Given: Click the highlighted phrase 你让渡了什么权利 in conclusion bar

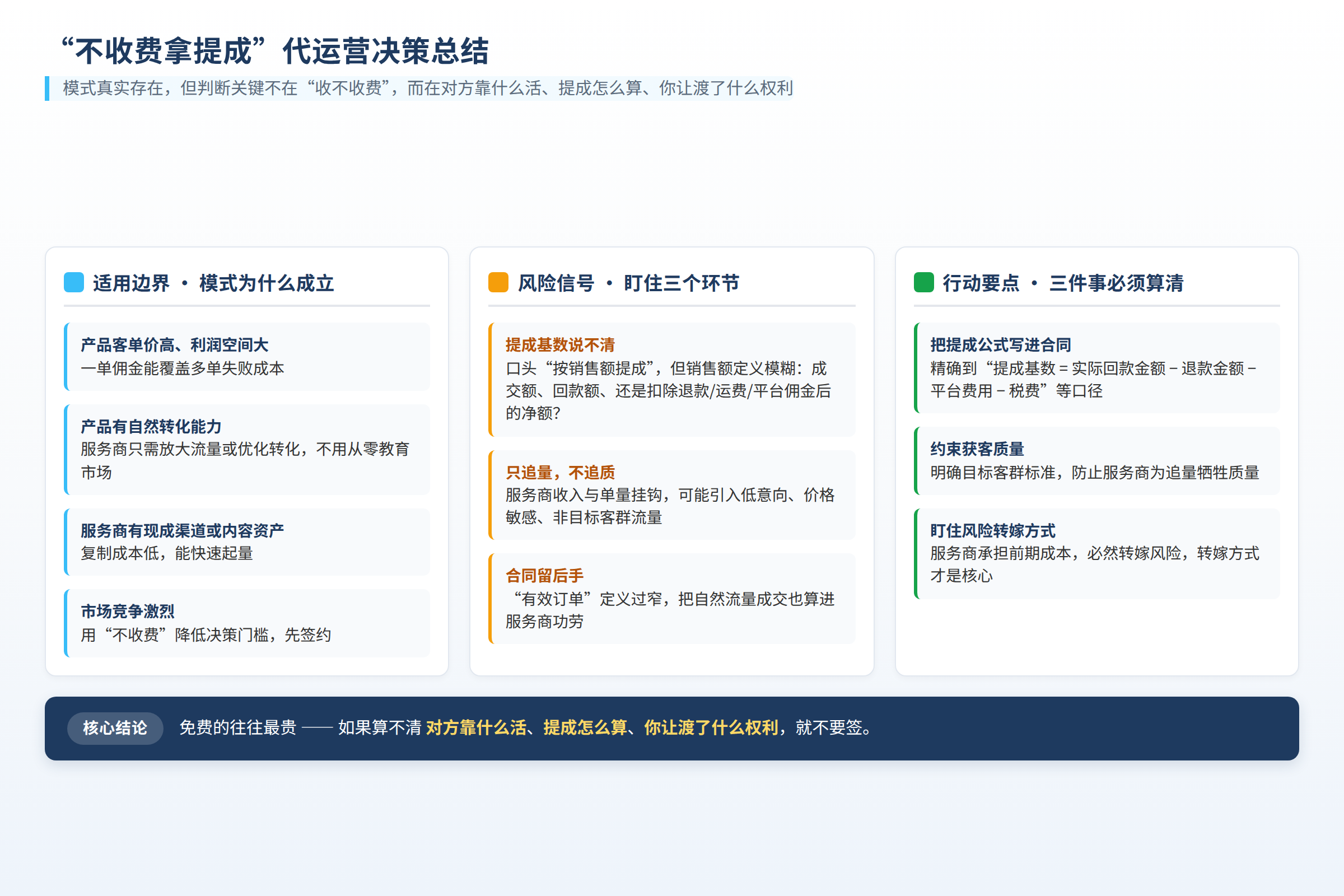Looking at the screenshot, I should [711, 728].
